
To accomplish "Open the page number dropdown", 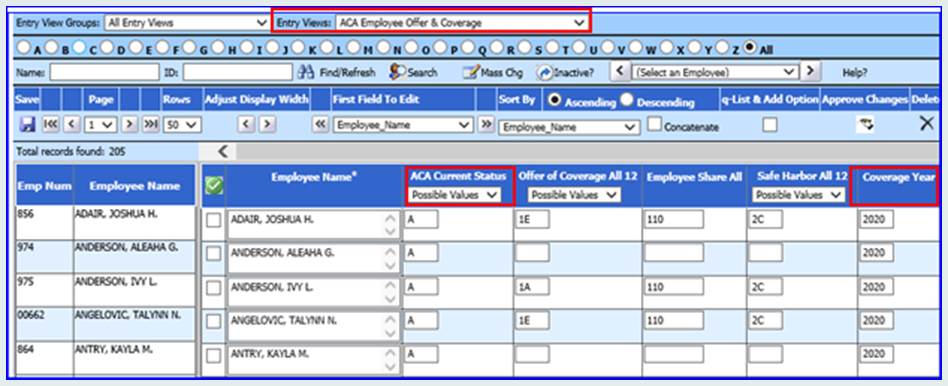I will click(100, 125).
